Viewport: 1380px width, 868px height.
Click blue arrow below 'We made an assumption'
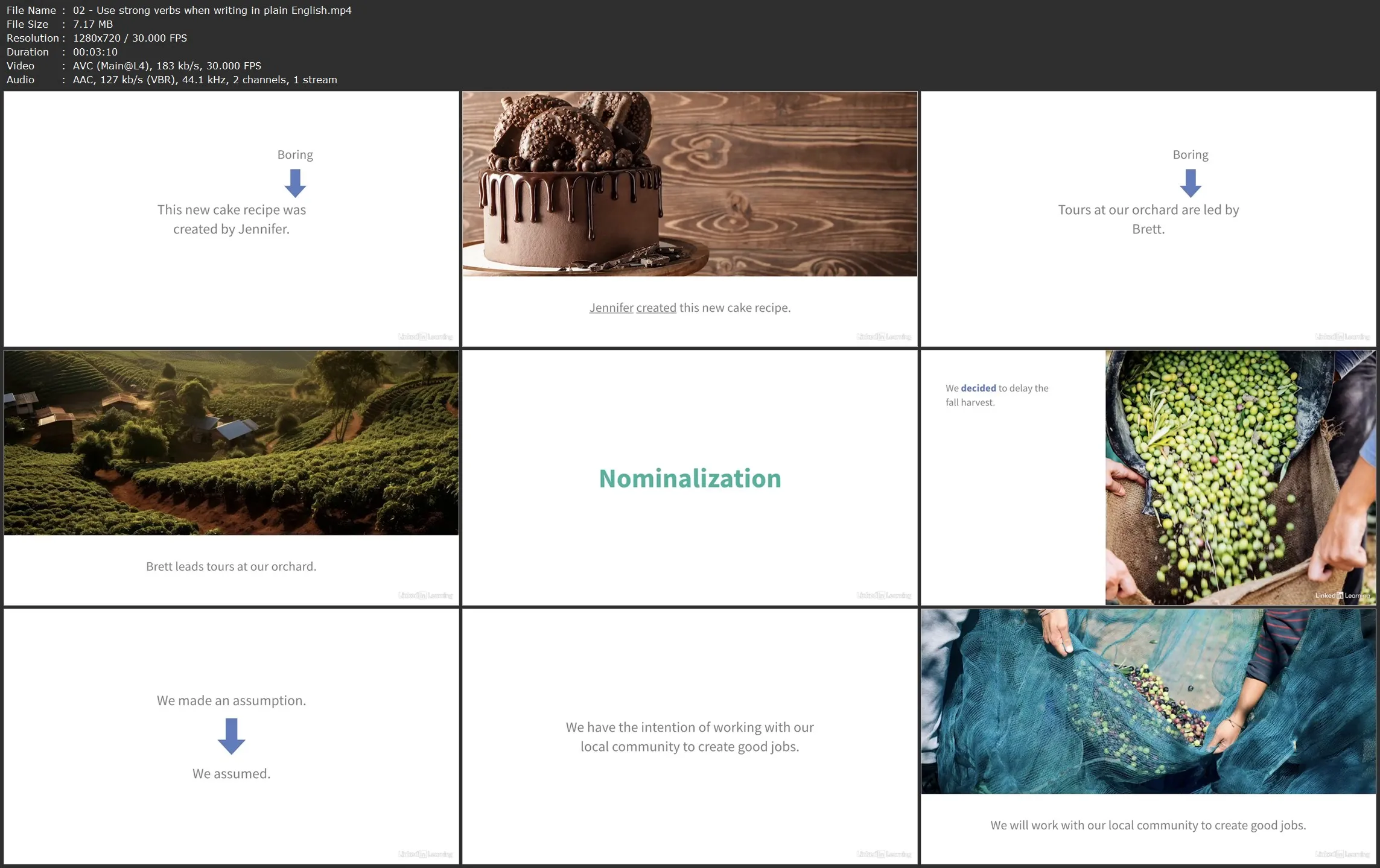tap(231, 736)
